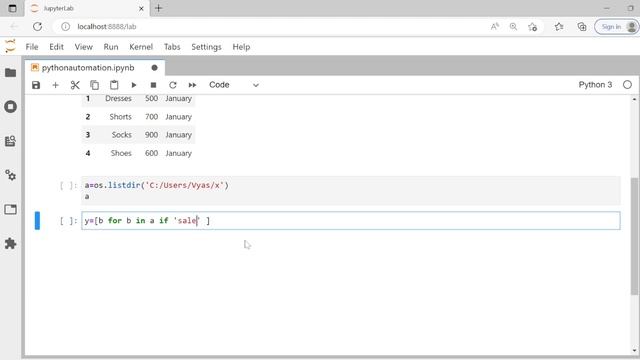The image size is (640, 360).
Task: Run the selected cell
Action: [133, 85]
